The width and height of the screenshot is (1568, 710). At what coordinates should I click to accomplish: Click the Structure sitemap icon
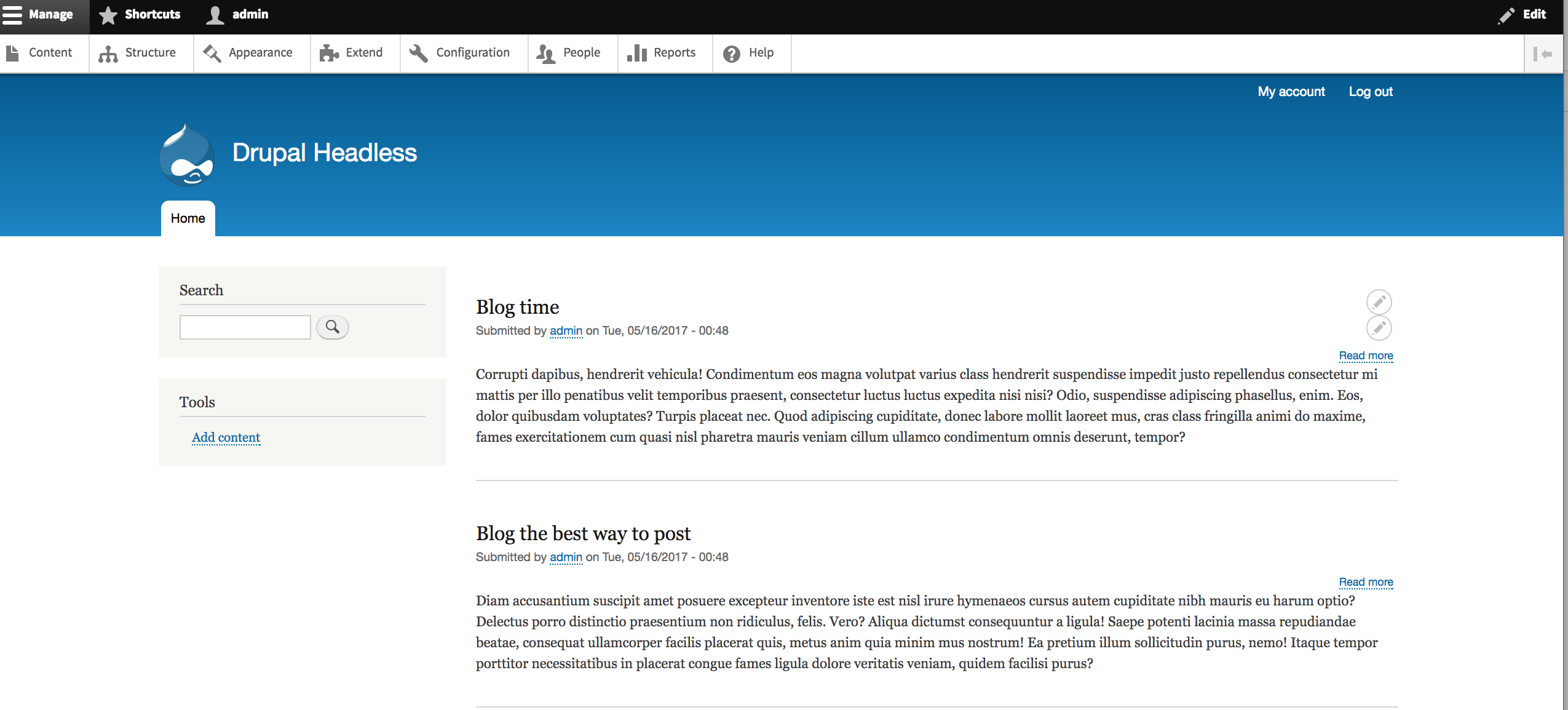pyautogui.click(x=107, y=52)
